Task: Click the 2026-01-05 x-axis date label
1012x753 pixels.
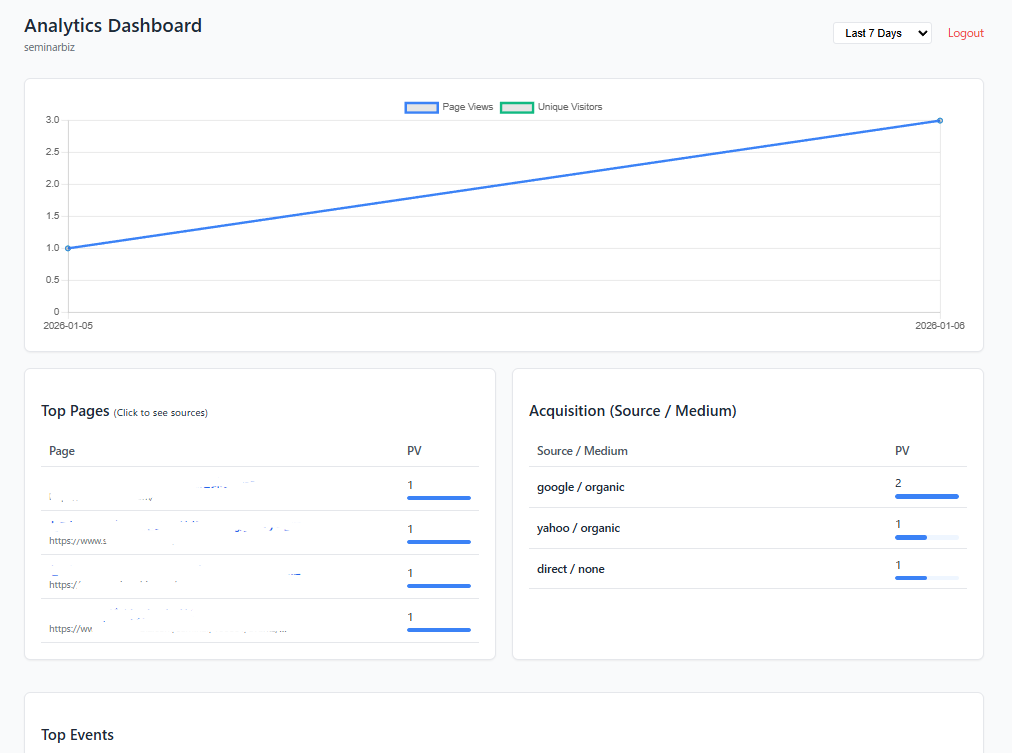Action: tap(68, 326)
